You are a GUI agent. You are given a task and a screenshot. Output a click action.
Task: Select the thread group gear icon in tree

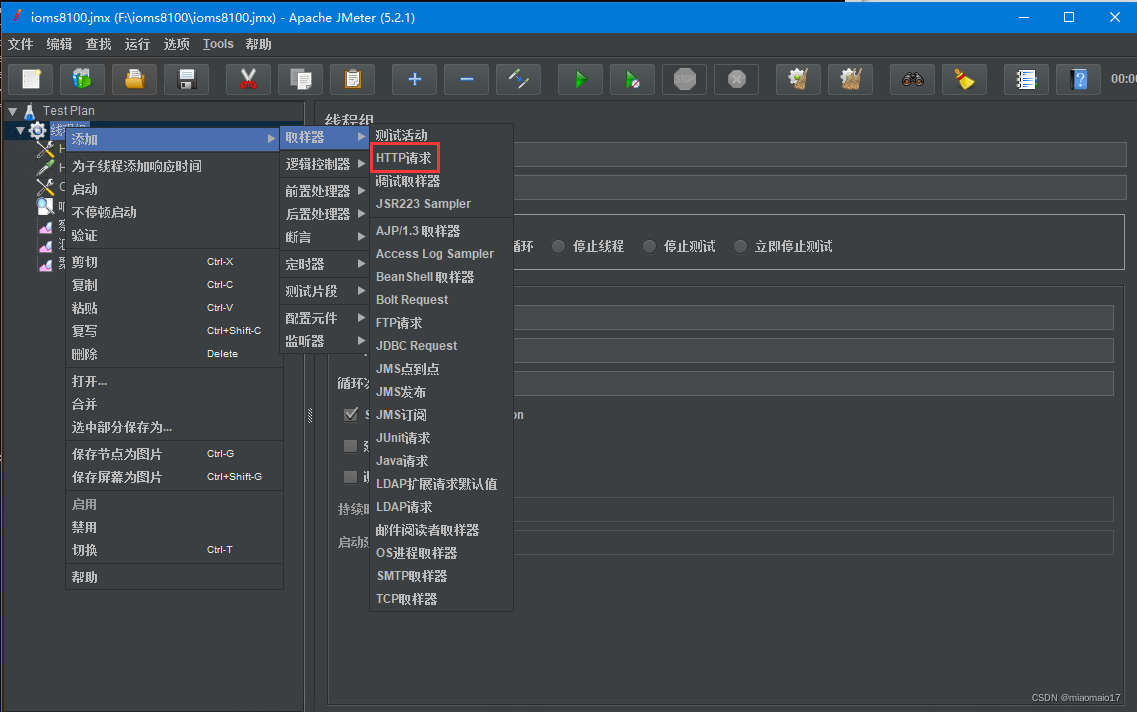coord(38,131)
